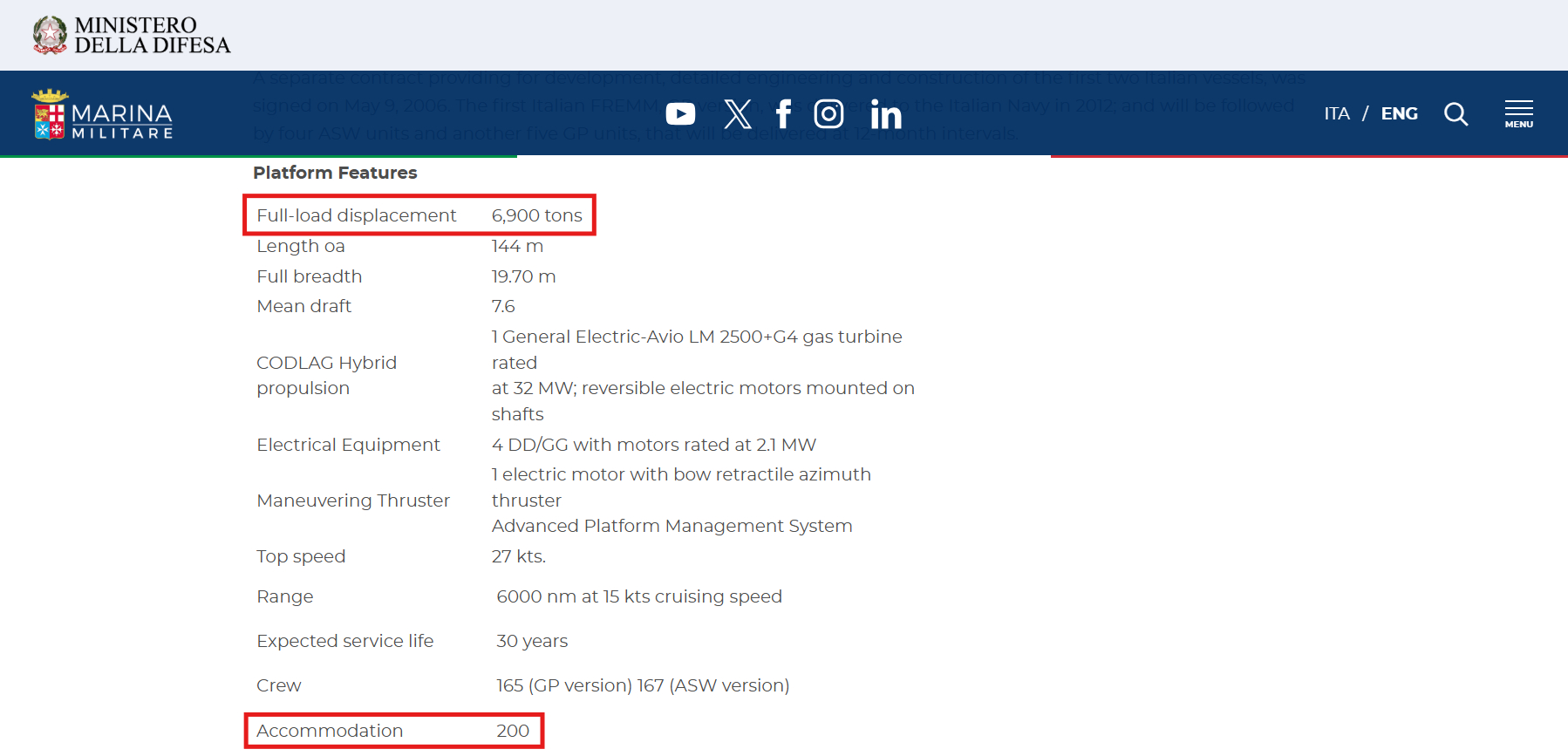Select the Top speed label
The height and width of the screenshot is (756, 1568).
click(x=301, y=556)
